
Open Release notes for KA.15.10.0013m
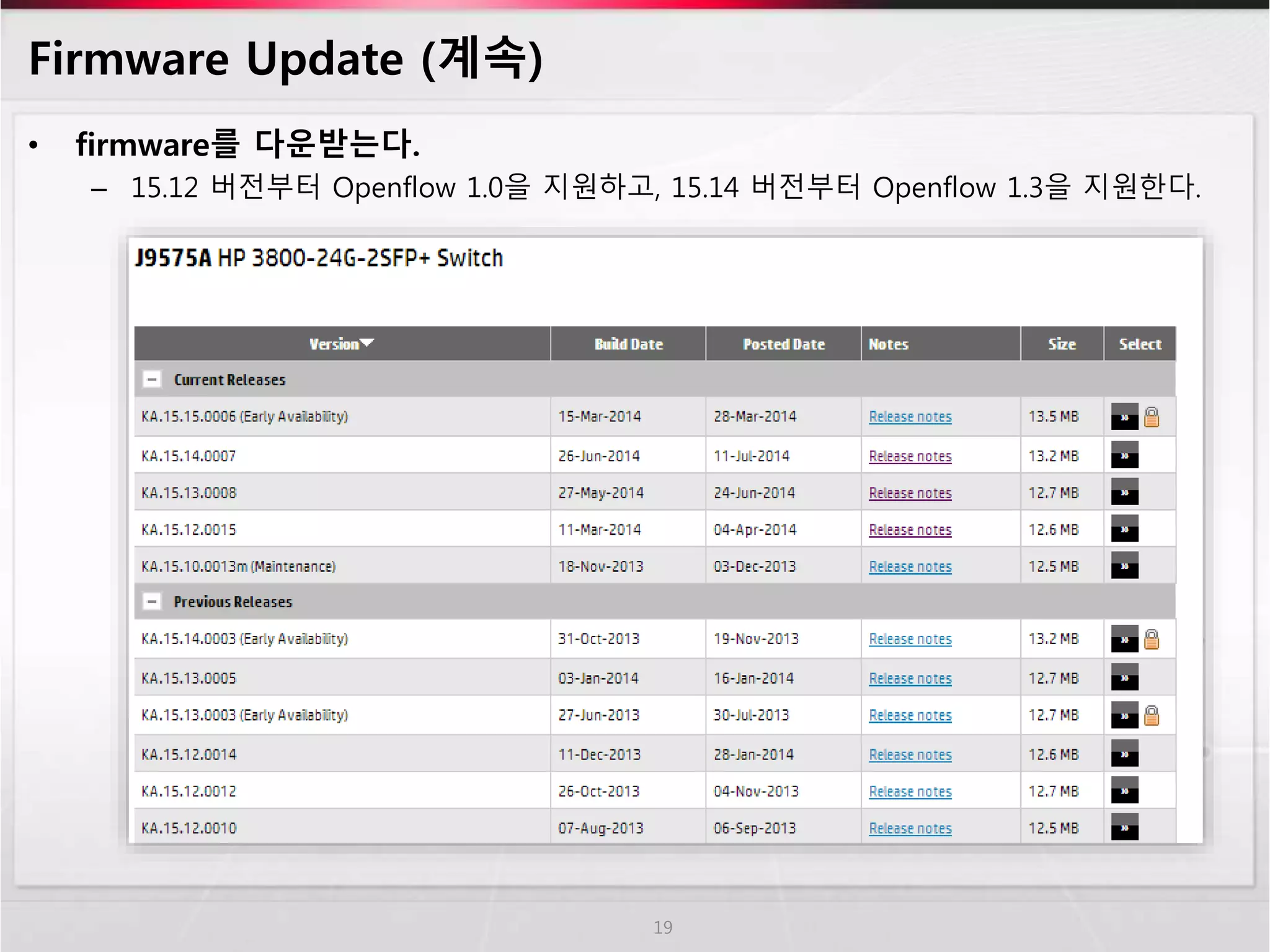pyautogui.click(x=910, y=566)
